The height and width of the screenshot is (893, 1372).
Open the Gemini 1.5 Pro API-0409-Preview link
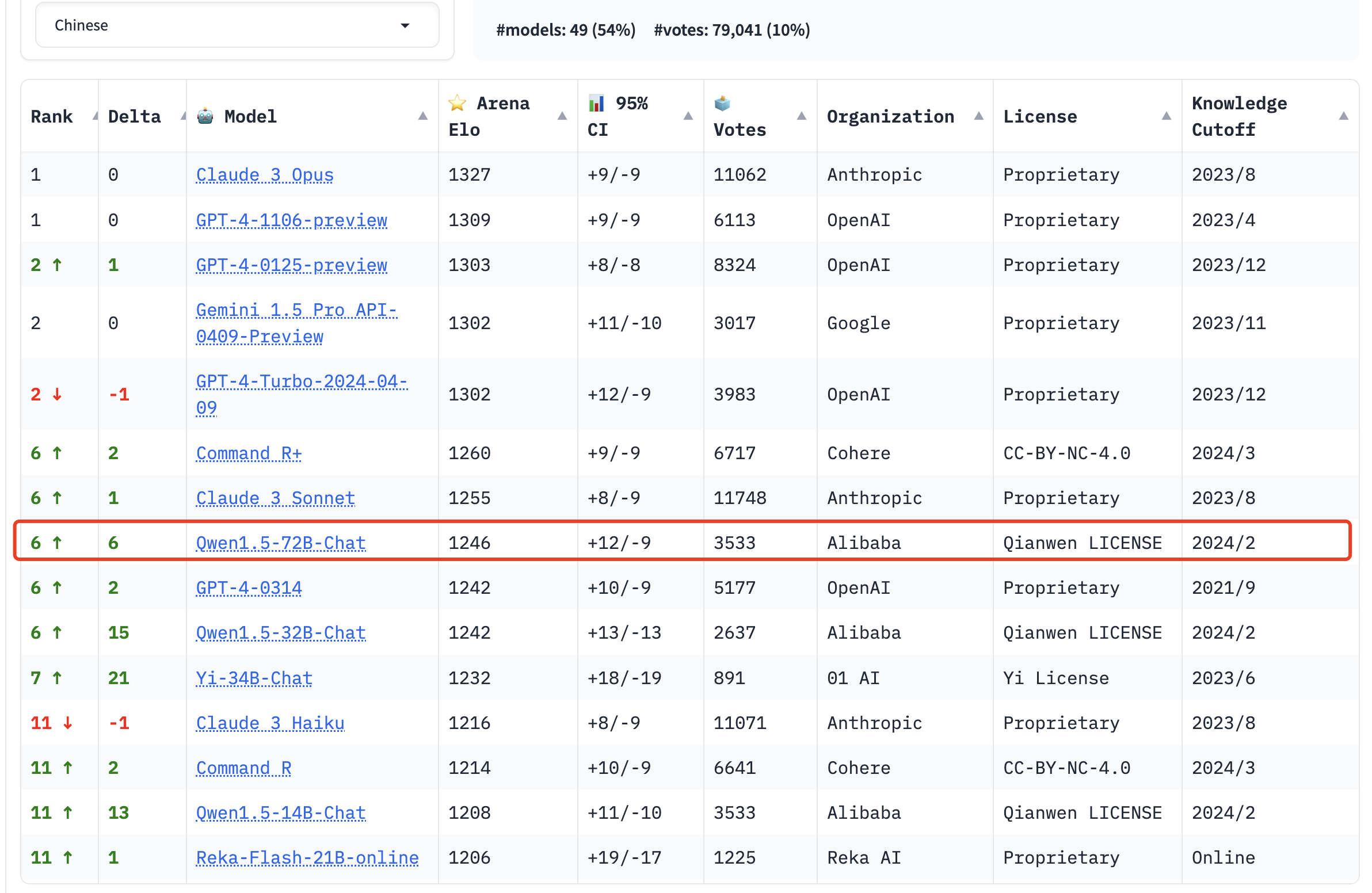pyautogui.click(x=296, y=323)
